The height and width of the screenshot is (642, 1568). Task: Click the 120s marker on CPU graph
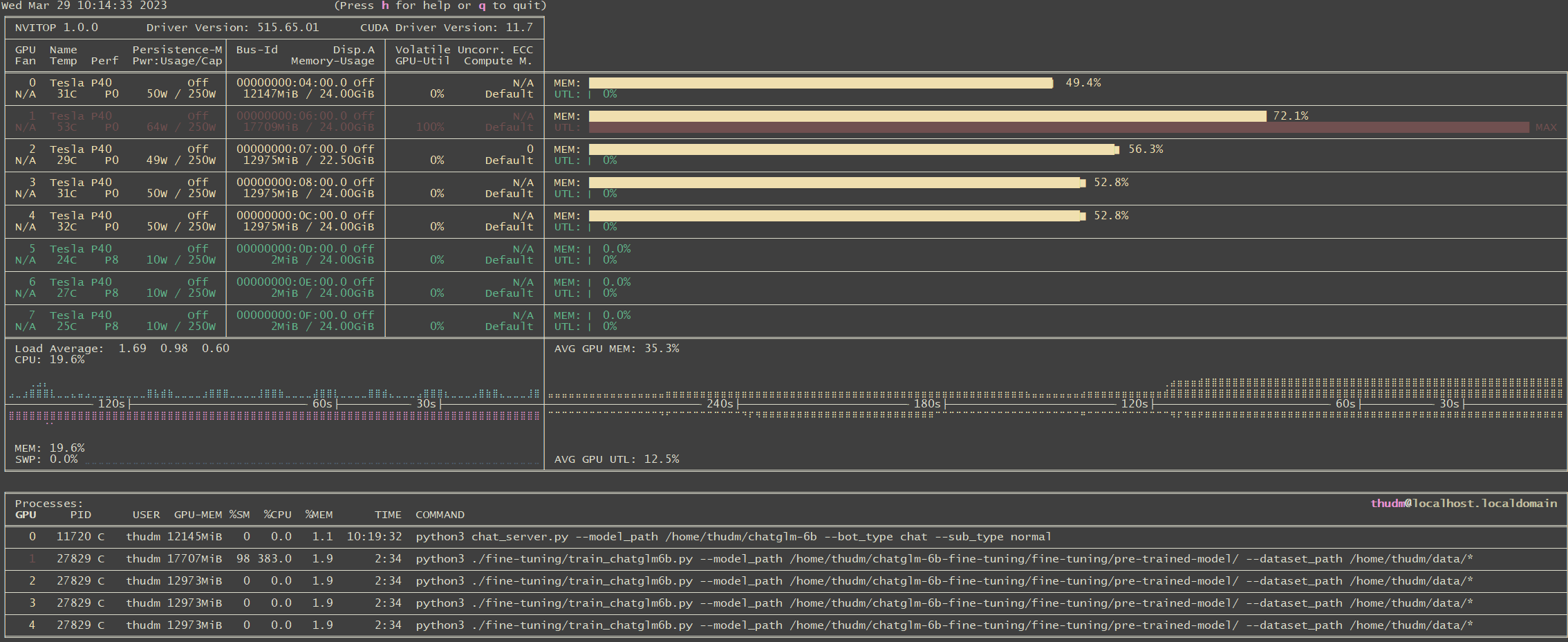[111, 403]
